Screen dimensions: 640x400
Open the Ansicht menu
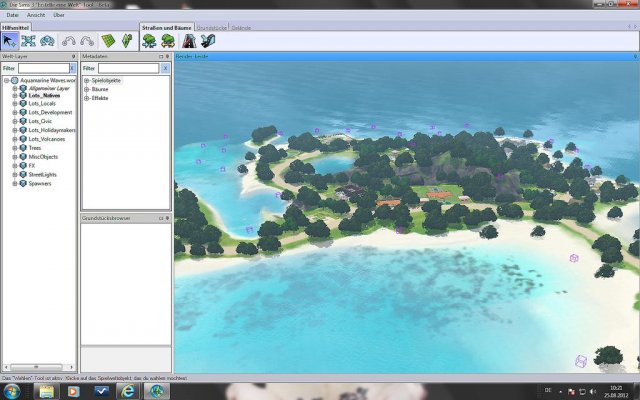[36, 15]
